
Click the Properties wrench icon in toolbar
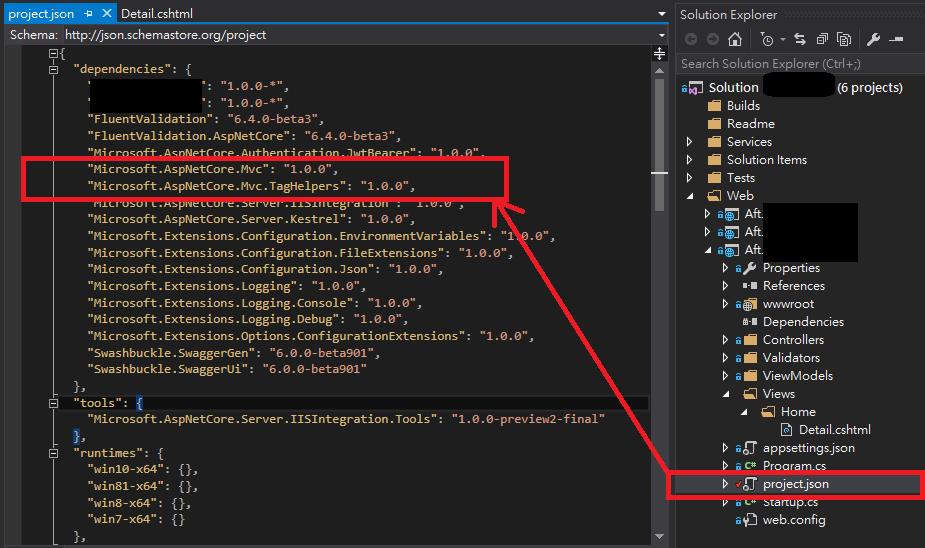[x=874, y=40]
